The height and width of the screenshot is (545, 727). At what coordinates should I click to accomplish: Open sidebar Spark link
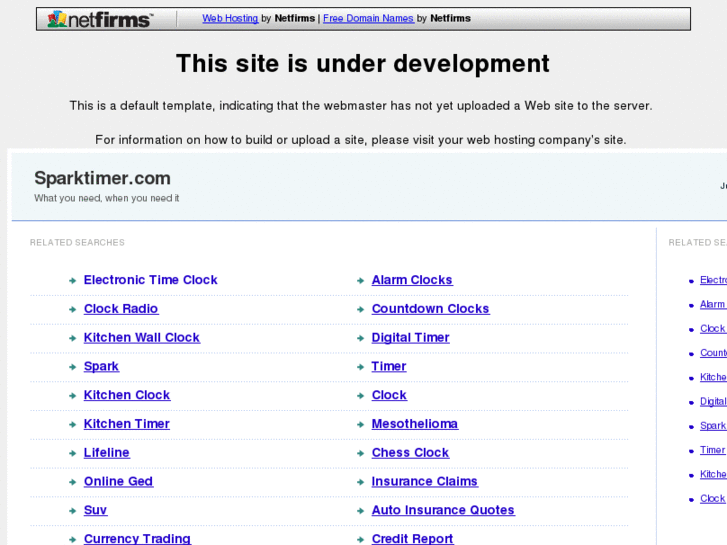pos(713,426)
